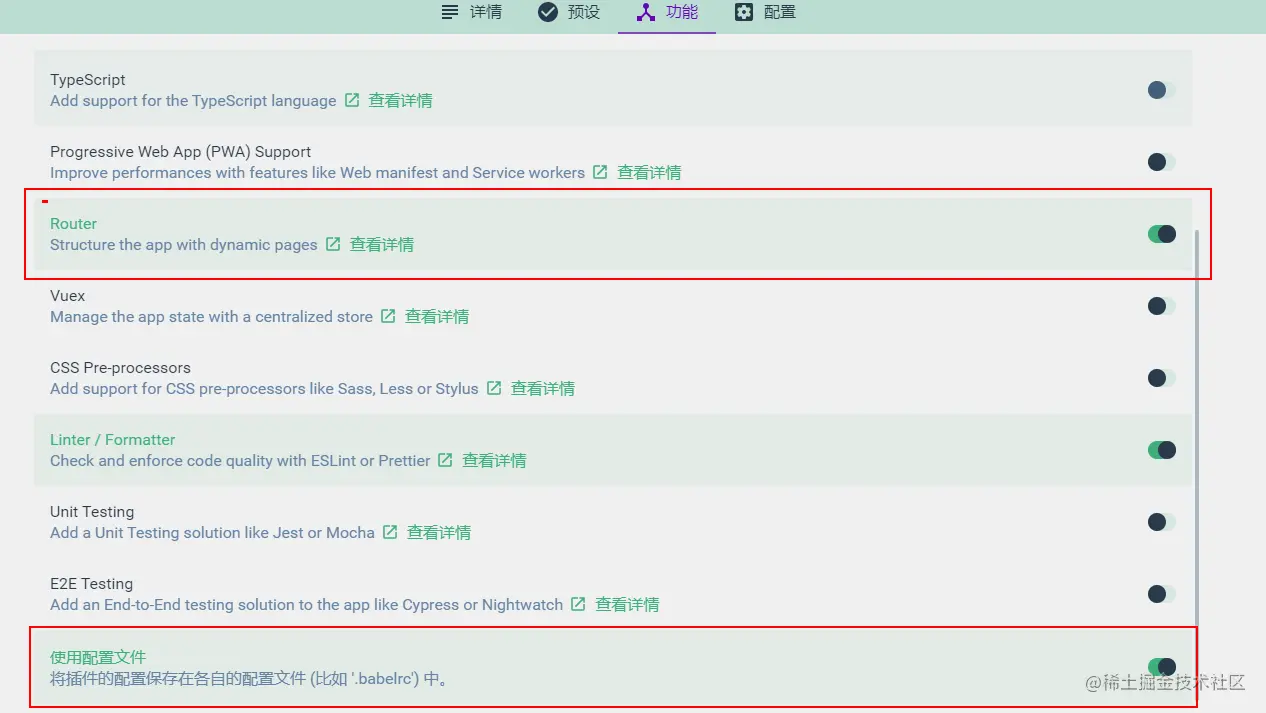Click 'Structure the app with dynamic pages' text

(x=184, y=244)
